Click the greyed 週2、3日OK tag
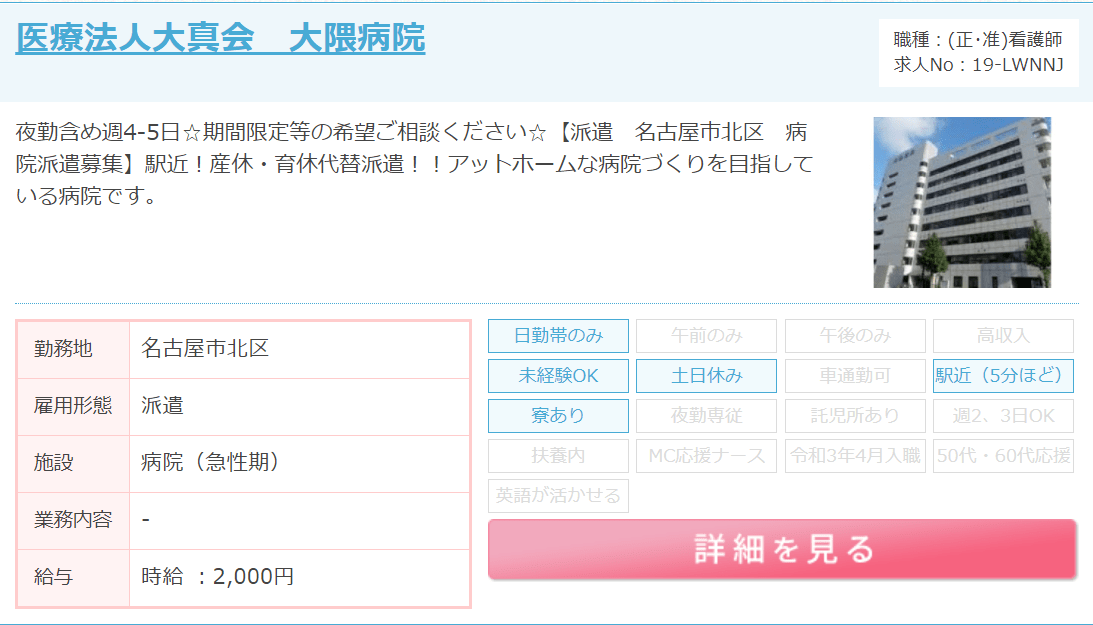This screenshot has height=625, width=1093. [x=1003, y=416]
